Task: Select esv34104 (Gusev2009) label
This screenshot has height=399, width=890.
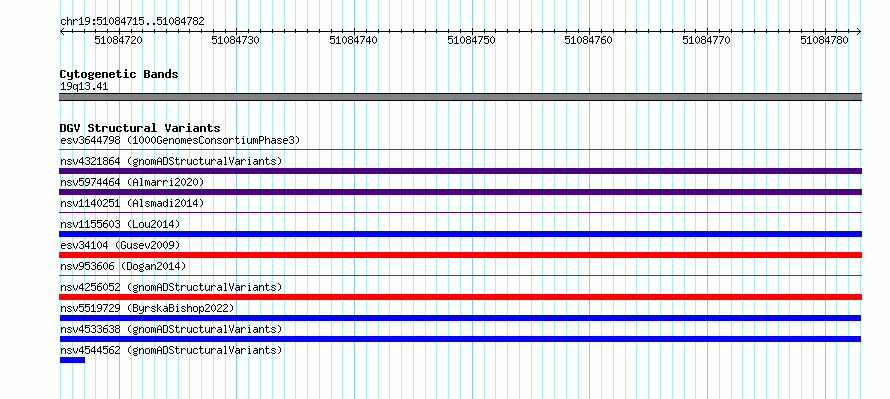Action: [120, 245]
